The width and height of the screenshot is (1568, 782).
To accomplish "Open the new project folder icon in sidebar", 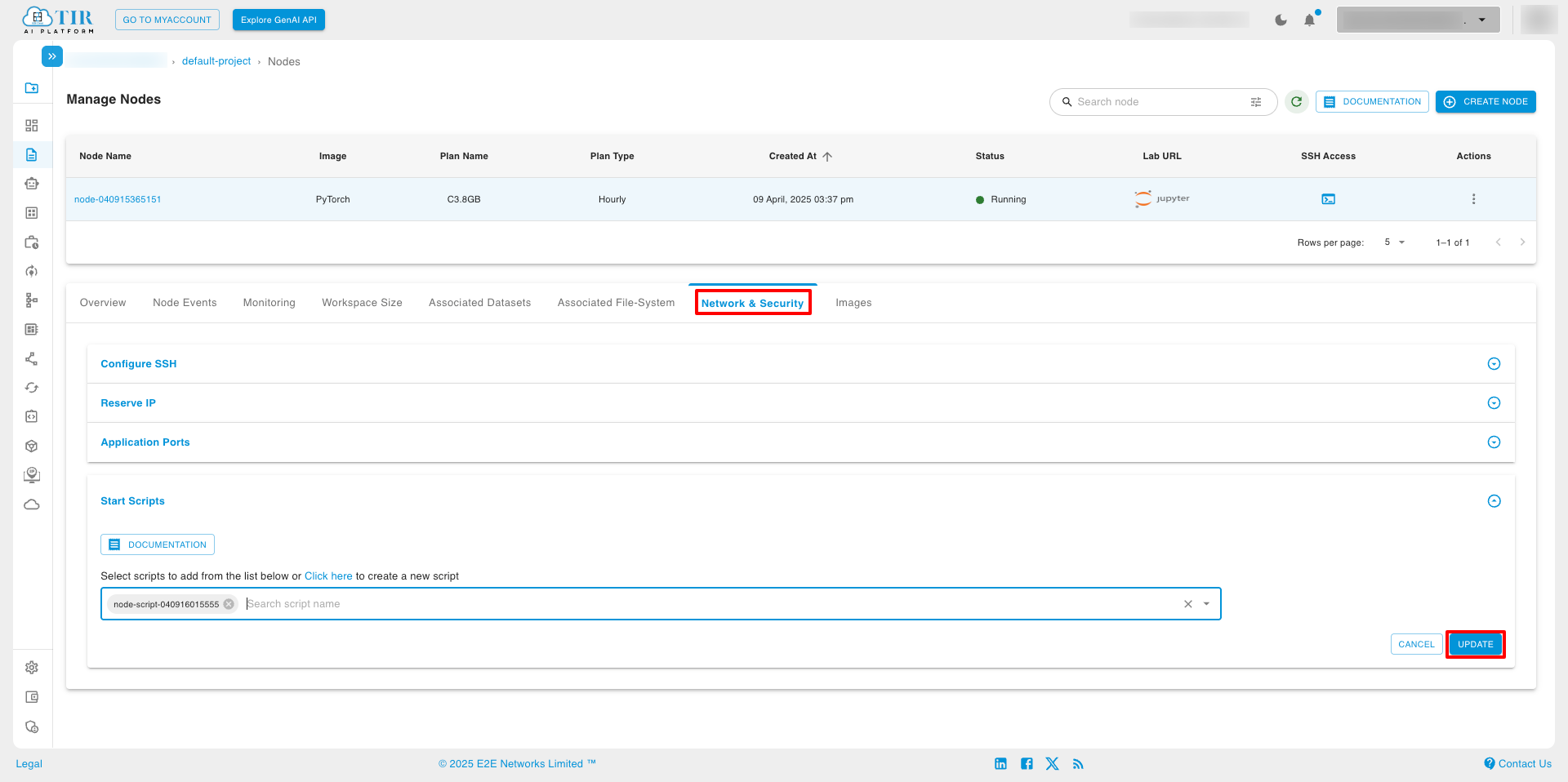I will coord(32,88).
